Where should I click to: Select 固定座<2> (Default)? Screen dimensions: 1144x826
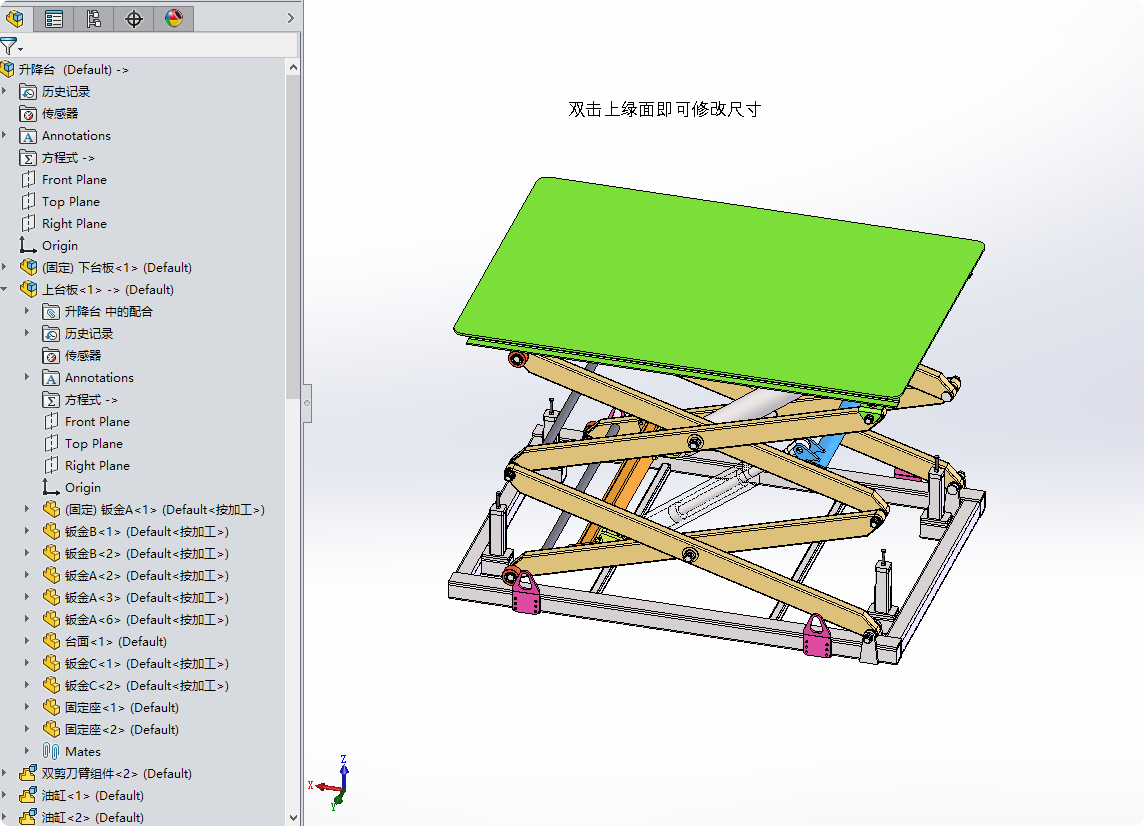click(122, 729)
